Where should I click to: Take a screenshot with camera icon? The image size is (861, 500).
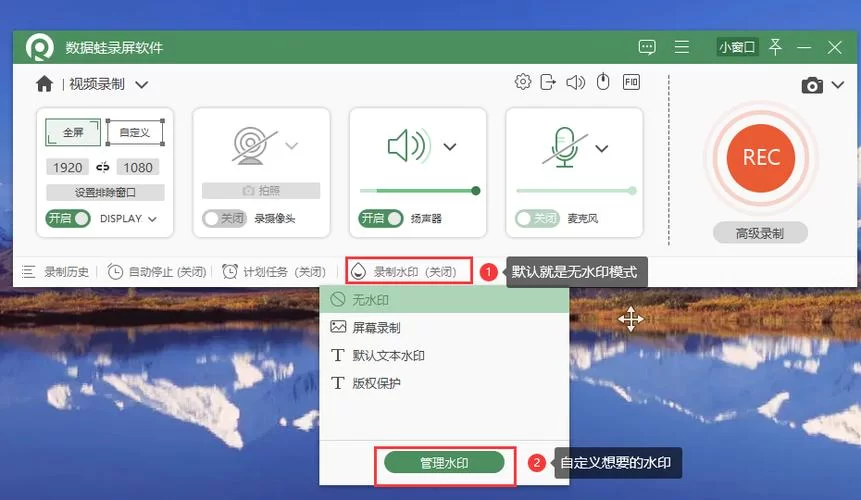pos(812,85)
